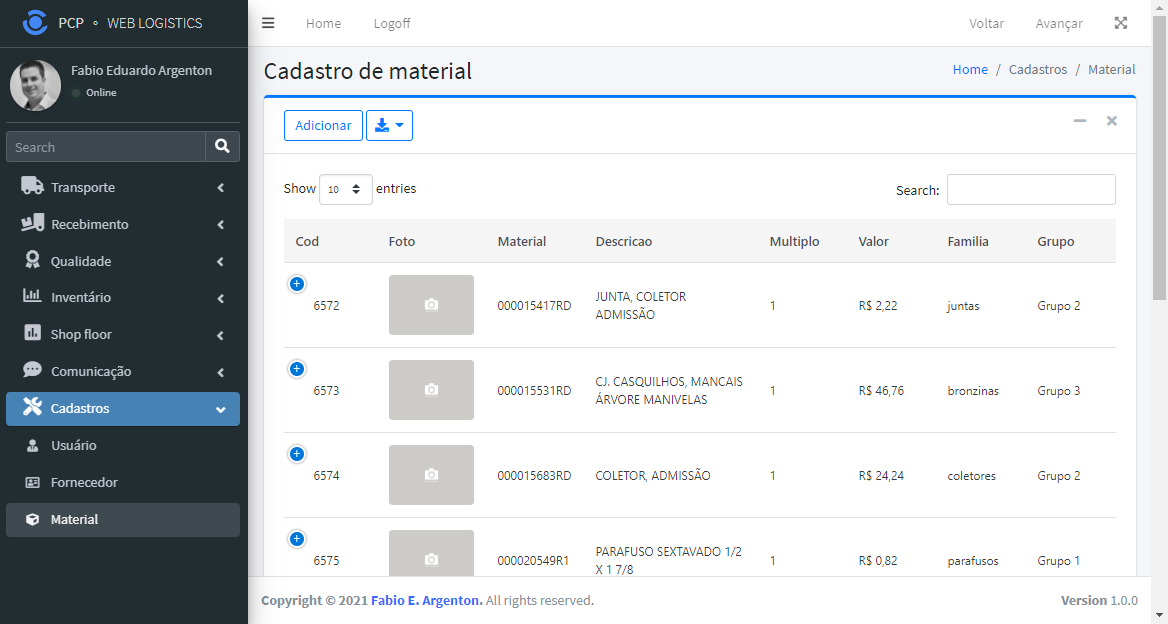Collapse the Cadastros menu chevron

pyautogui.click(x=220, y=410)
